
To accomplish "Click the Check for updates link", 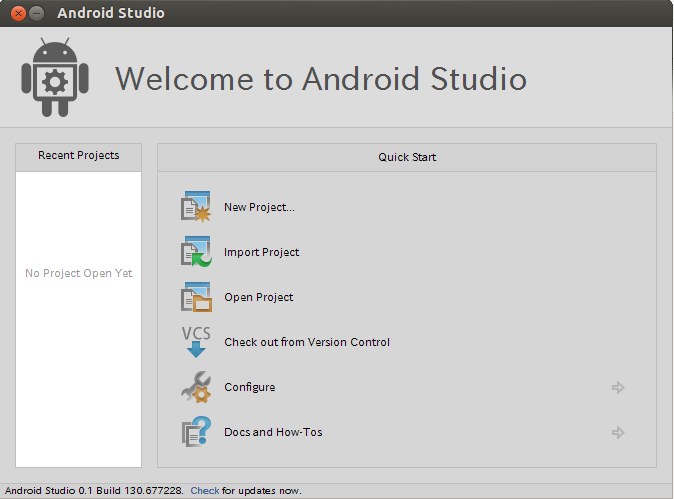I will (205, 490).
